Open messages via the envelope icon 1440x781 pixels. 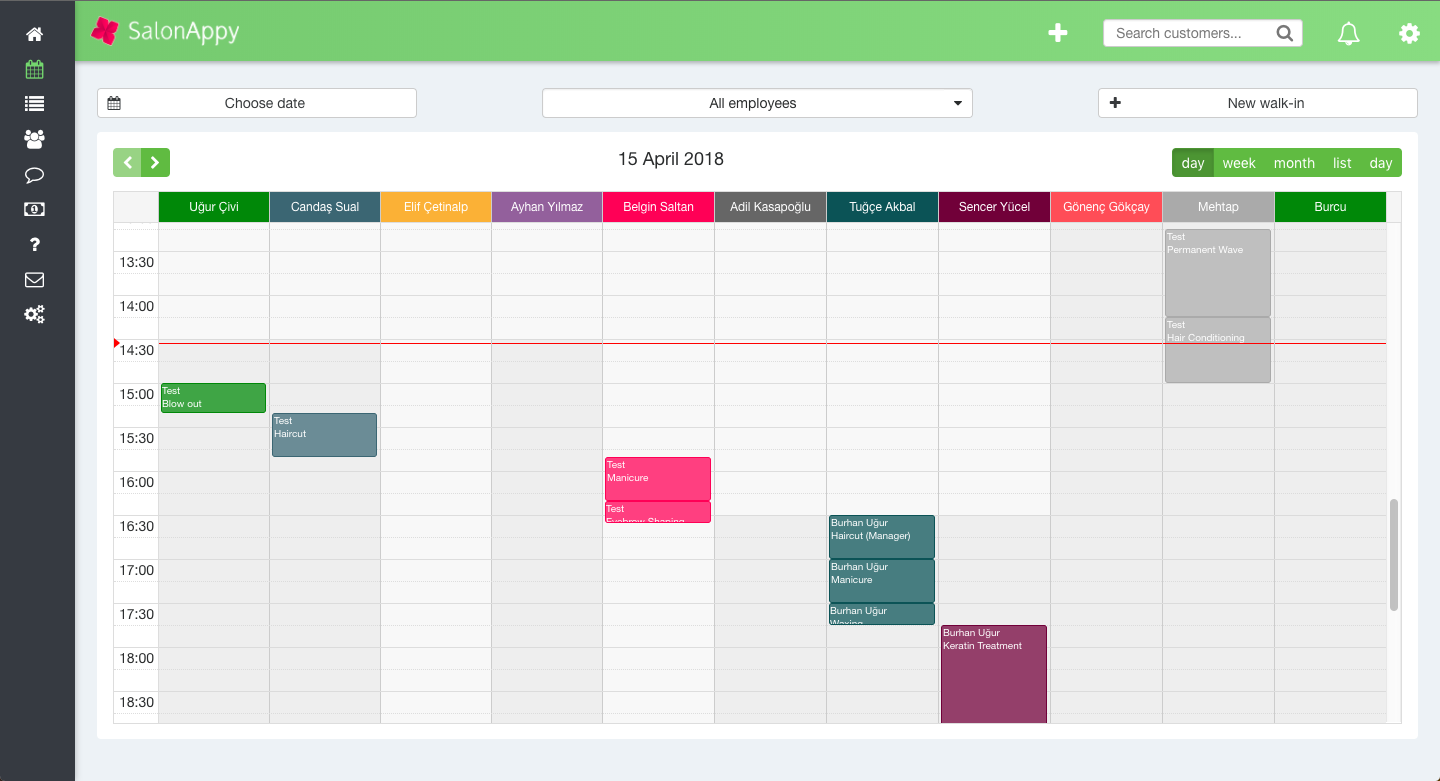[34, 279]
